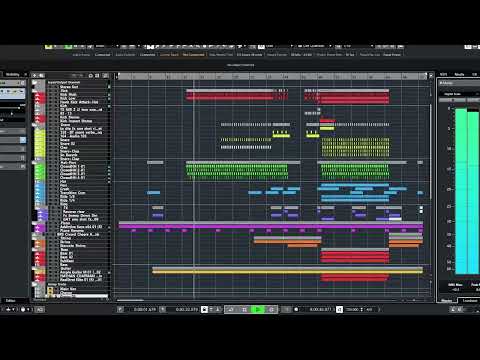Click the lock icon beside right locator

(204, 309)
